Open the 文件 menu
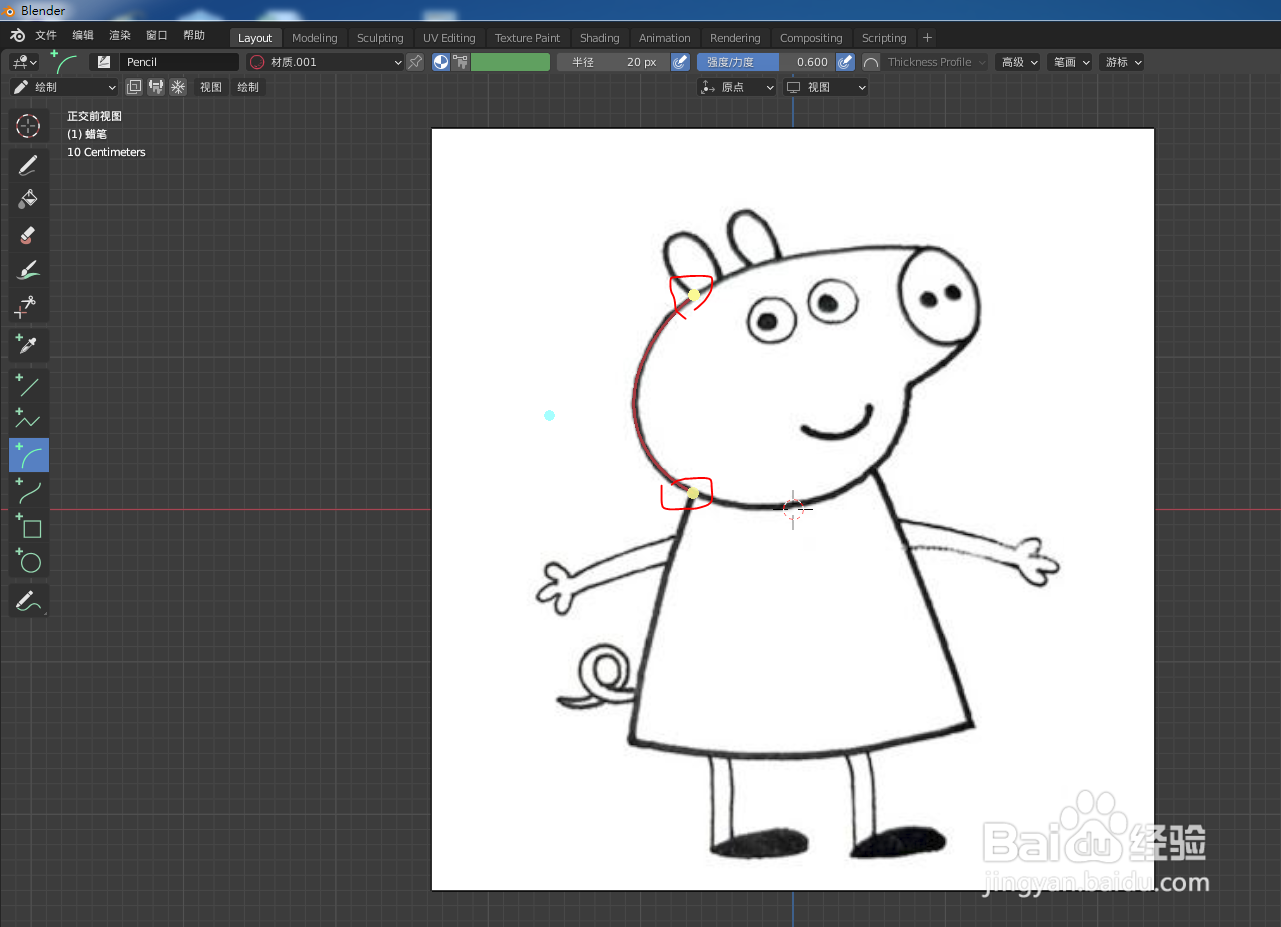This screenshot has width=1281, height=927. point(45,34)
